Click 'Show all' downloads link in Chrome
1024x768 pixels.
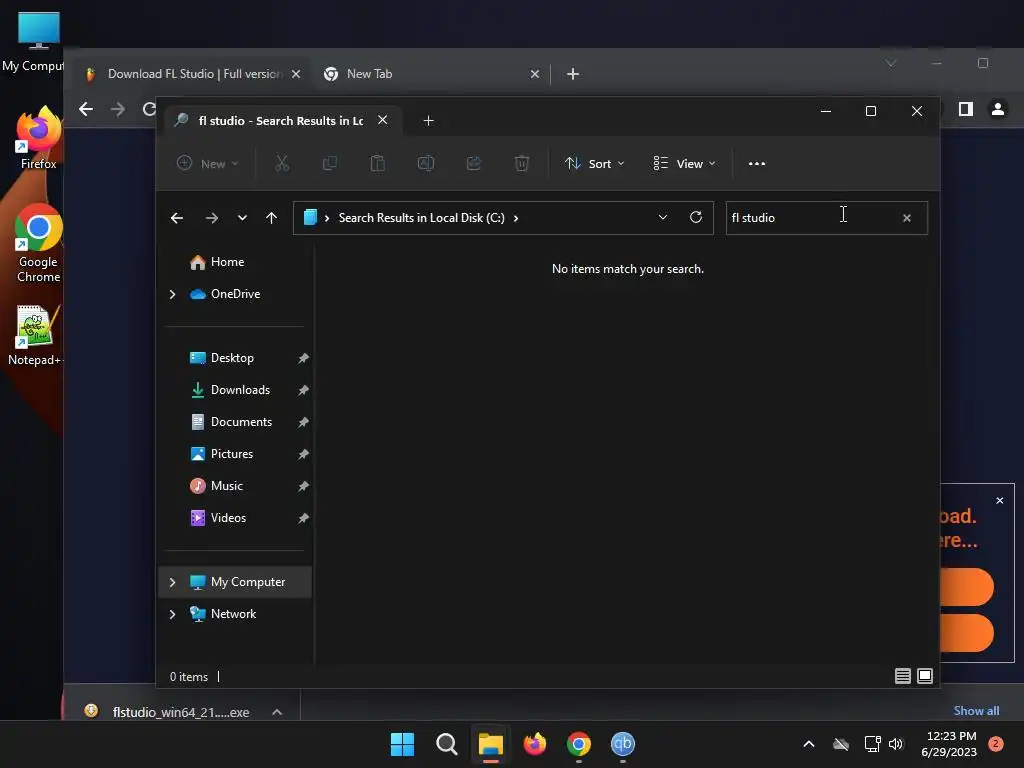click(976, 711)
